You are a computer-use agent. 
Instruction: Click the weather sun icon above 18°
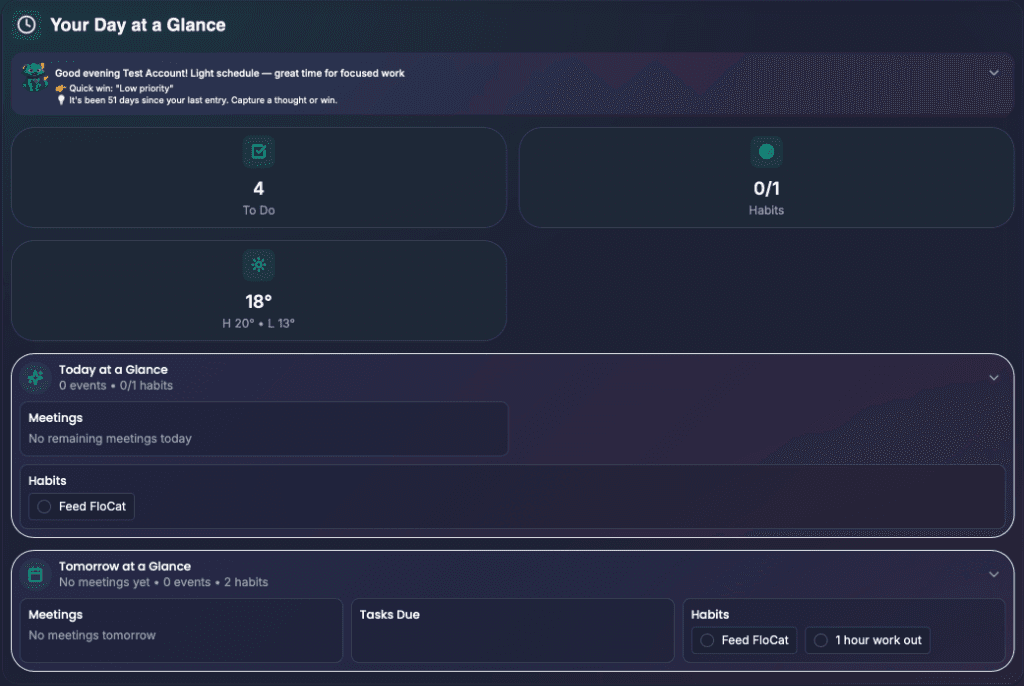click(x=258, y=265)
